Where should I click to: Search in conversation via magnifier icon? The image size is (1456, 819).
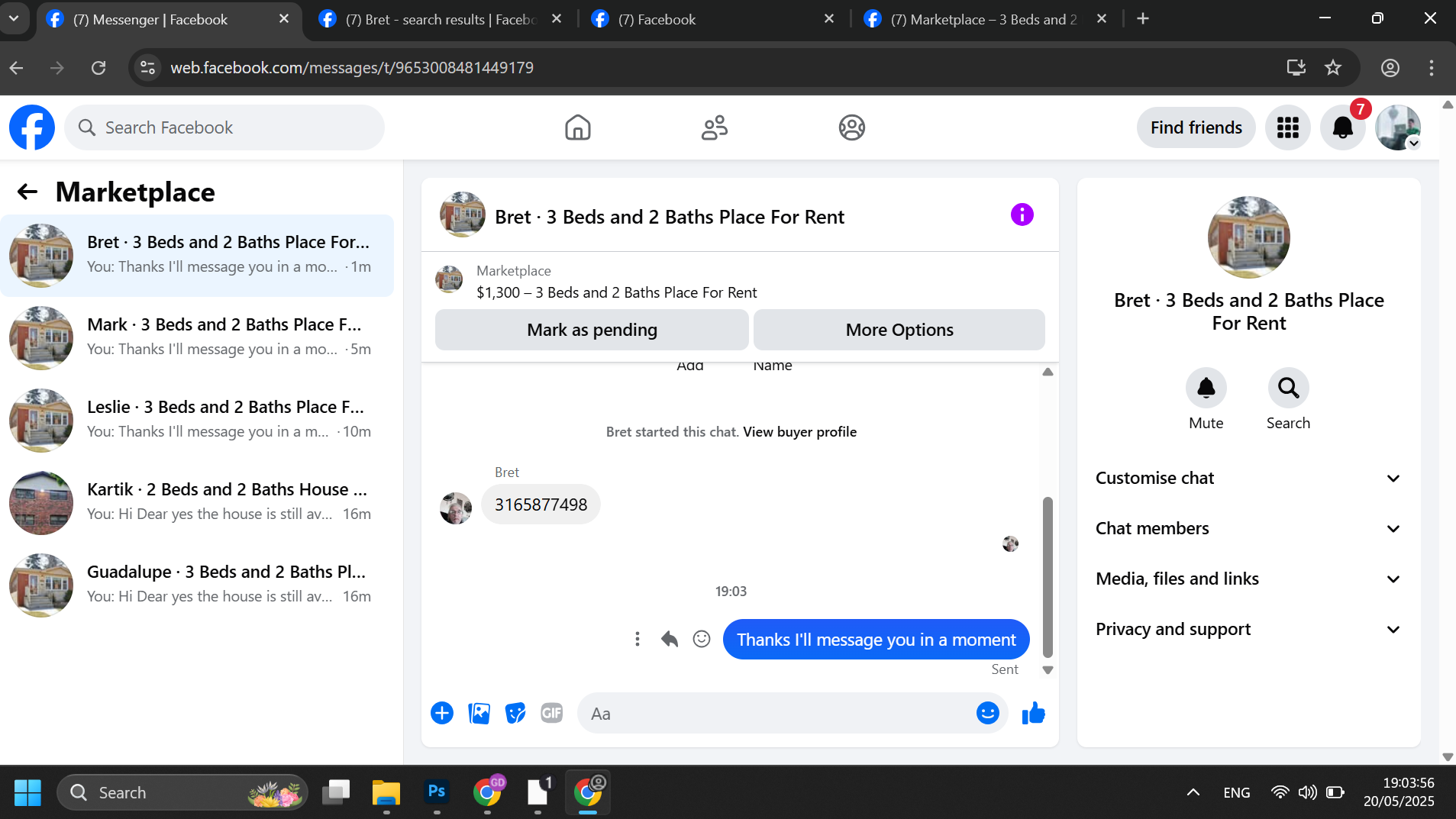pos(1289,388)
